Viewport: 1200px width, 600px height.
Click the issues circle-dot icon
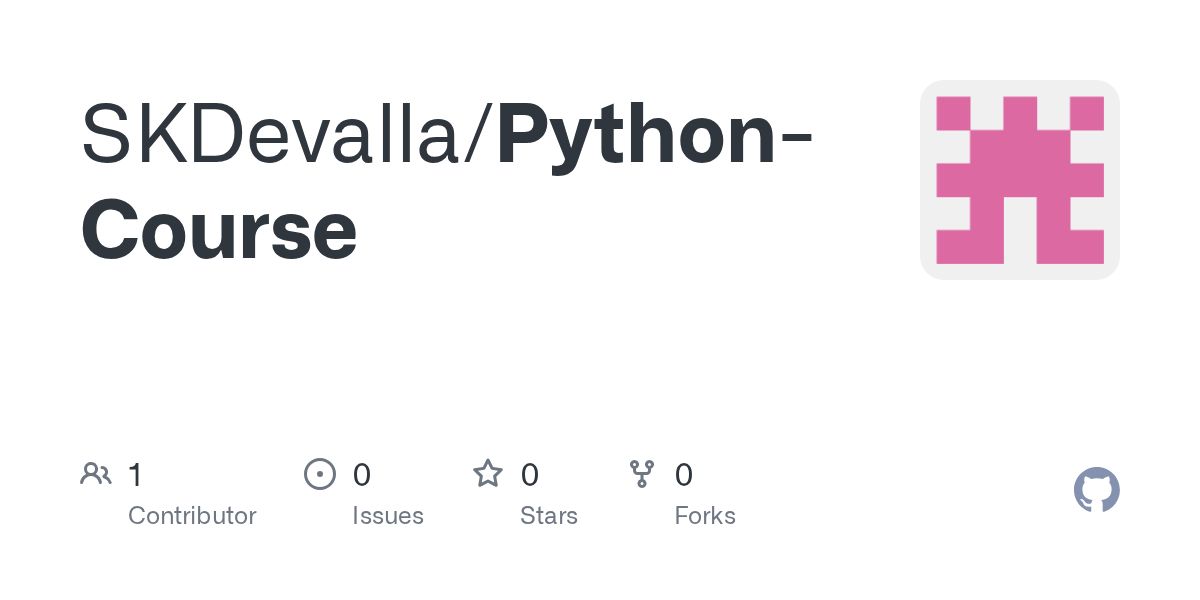pos(319,473)
